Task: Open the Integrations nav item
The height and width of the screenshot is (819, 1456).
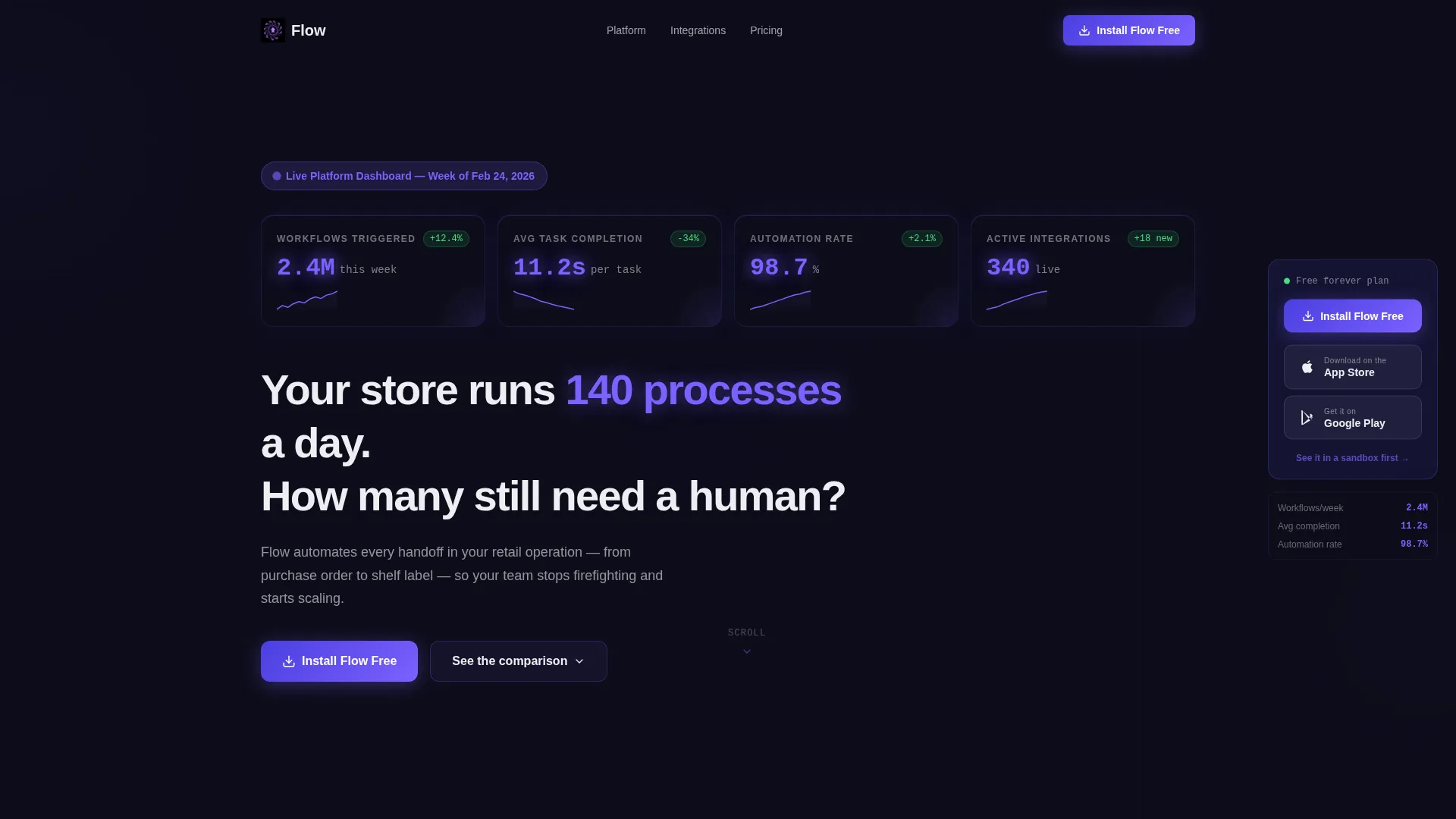Action: (698, 30)
